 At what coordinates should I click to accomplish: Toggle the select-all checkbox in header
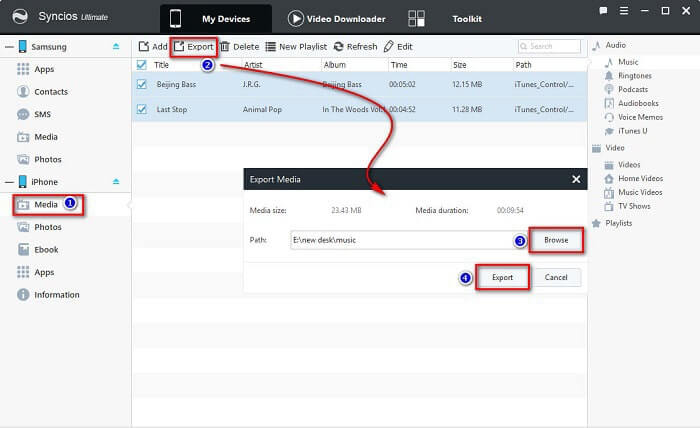[x=141, y=65]
